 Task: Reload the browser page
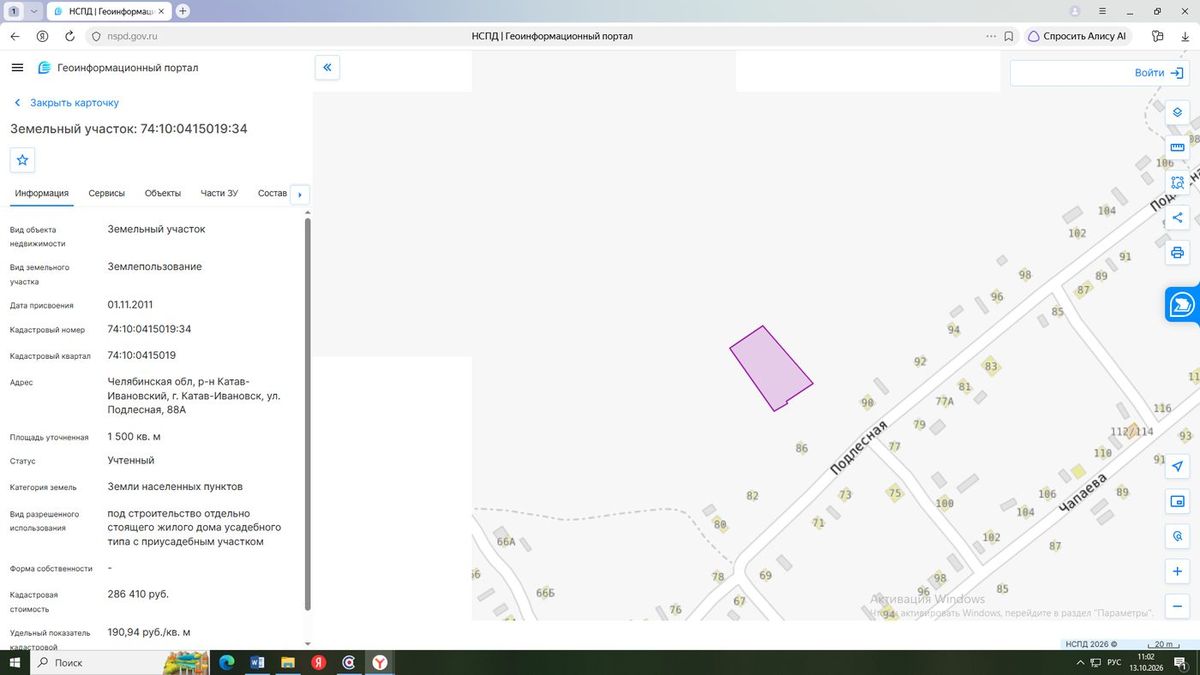[x=70, y=36]
